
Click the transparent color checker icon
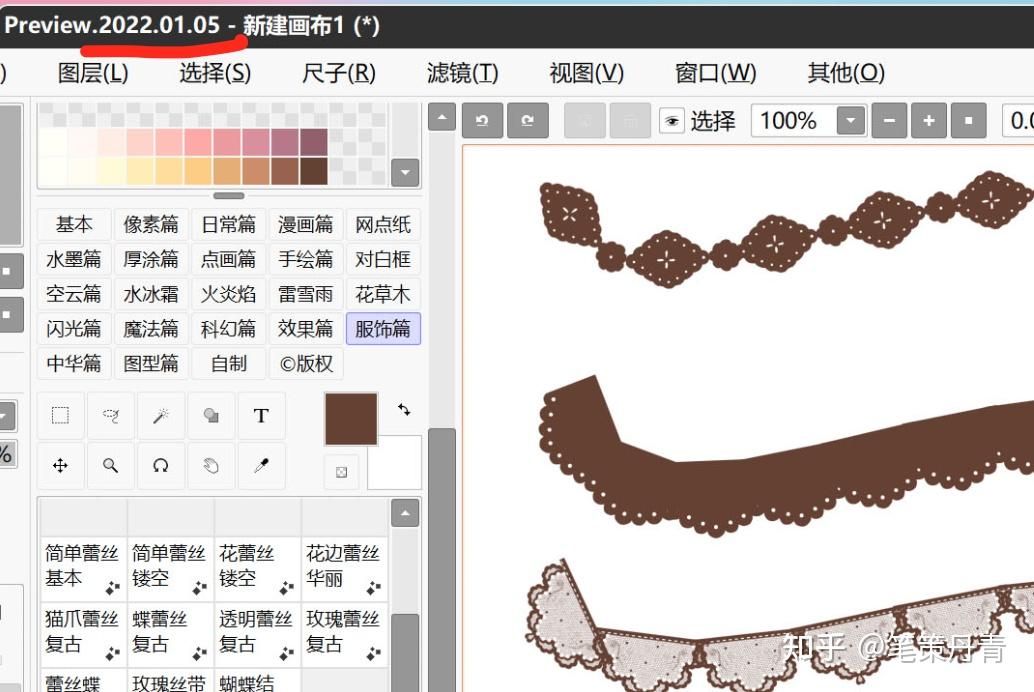click(342, 472)
